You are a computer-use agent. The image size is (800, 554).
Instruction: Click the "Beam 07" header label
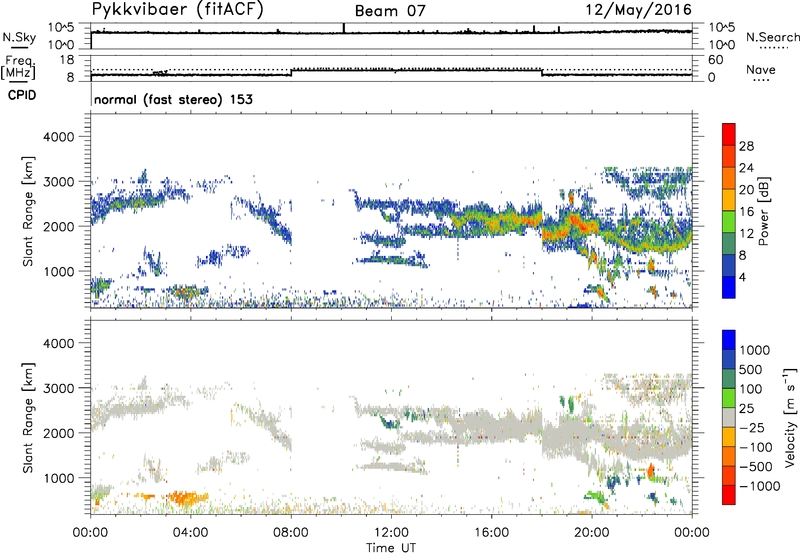click(390, 11)
